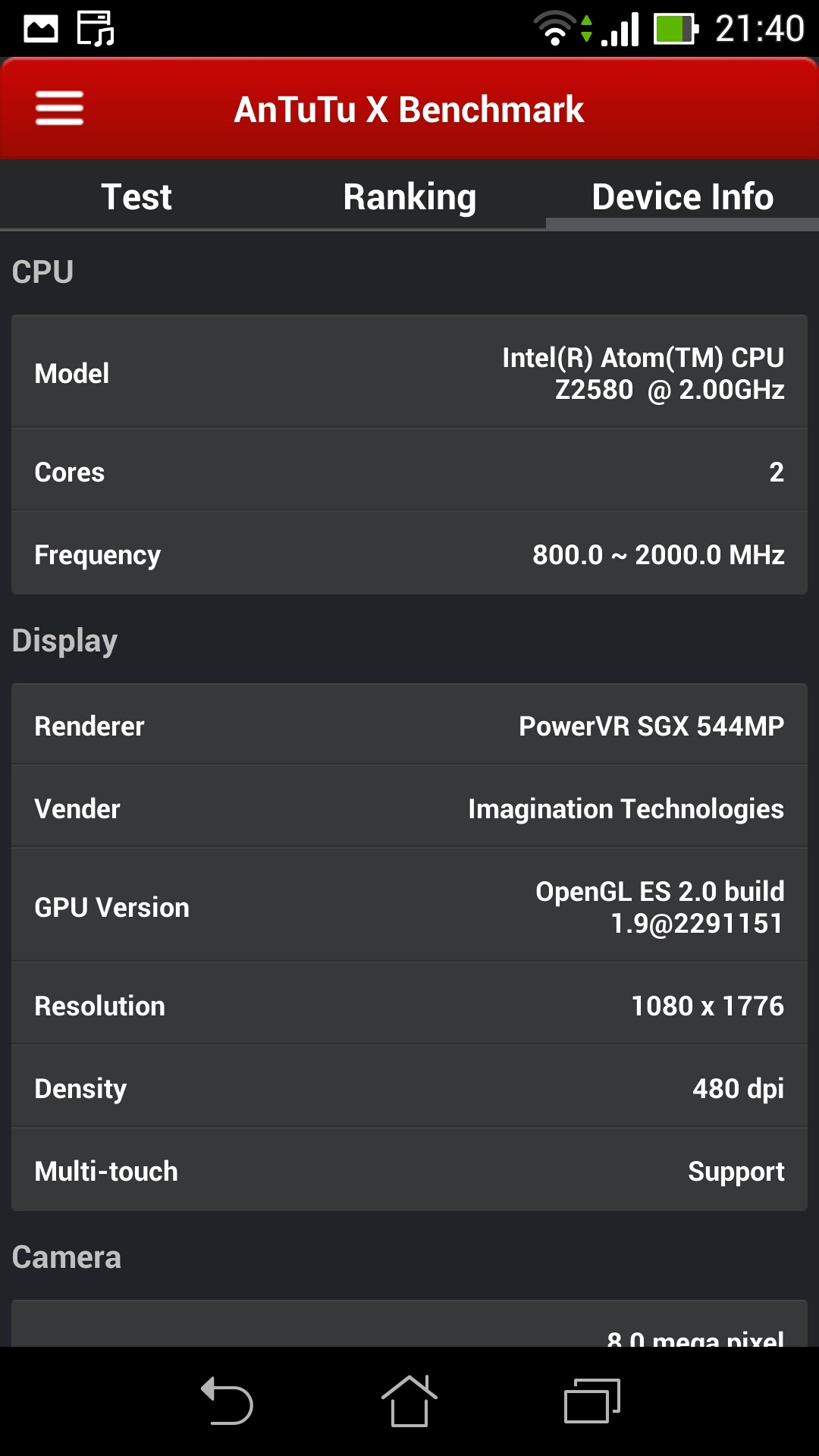Select the Frequency row

[409, 554]
